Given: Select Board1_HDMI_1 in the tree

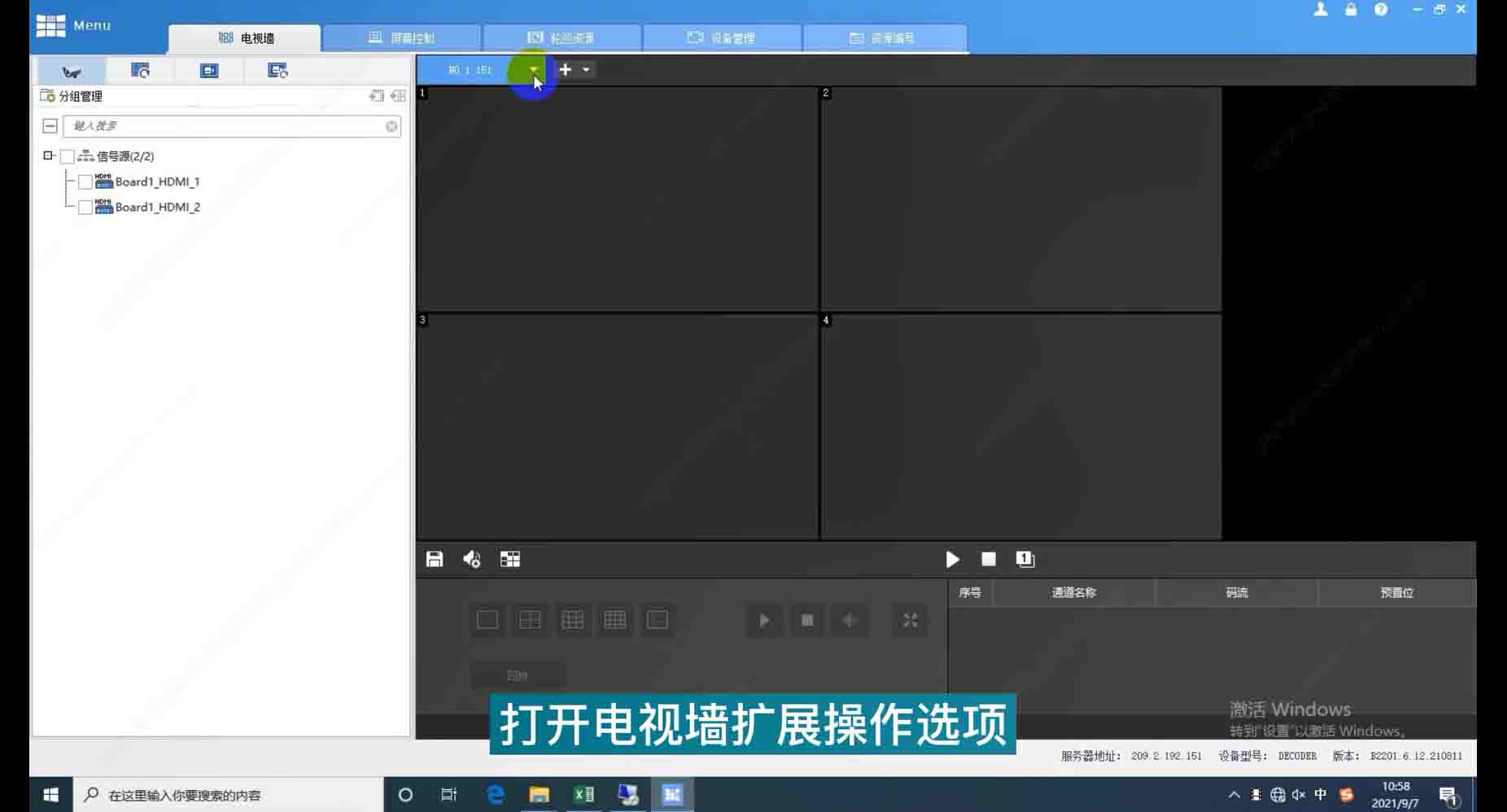Looking at the screenshot, I should coord(157,181).
